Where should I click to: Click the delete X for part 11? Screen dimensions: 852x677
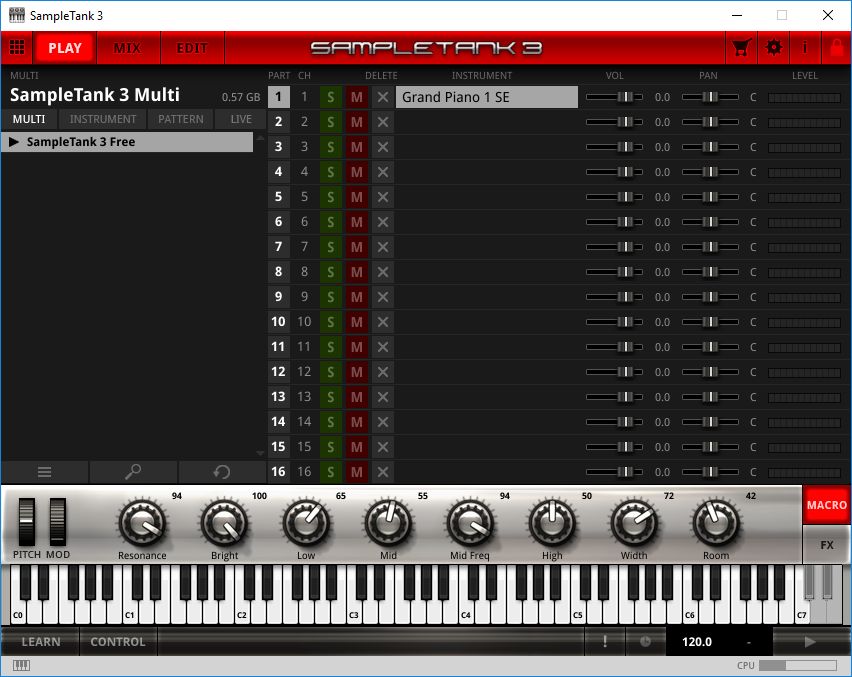[383, 347]
